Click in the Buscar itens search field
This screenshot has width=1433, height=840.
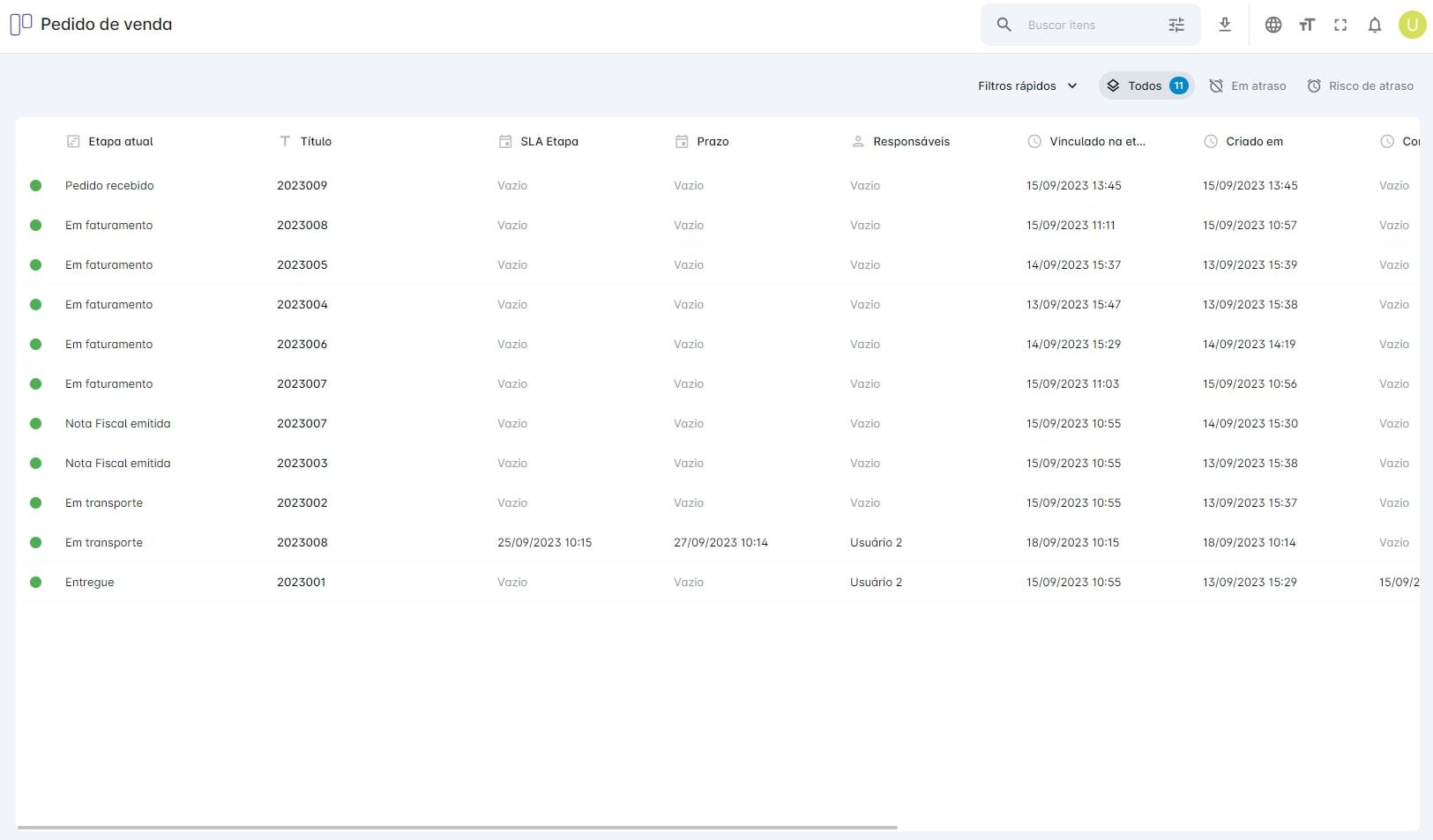[x=1090, y=25]
